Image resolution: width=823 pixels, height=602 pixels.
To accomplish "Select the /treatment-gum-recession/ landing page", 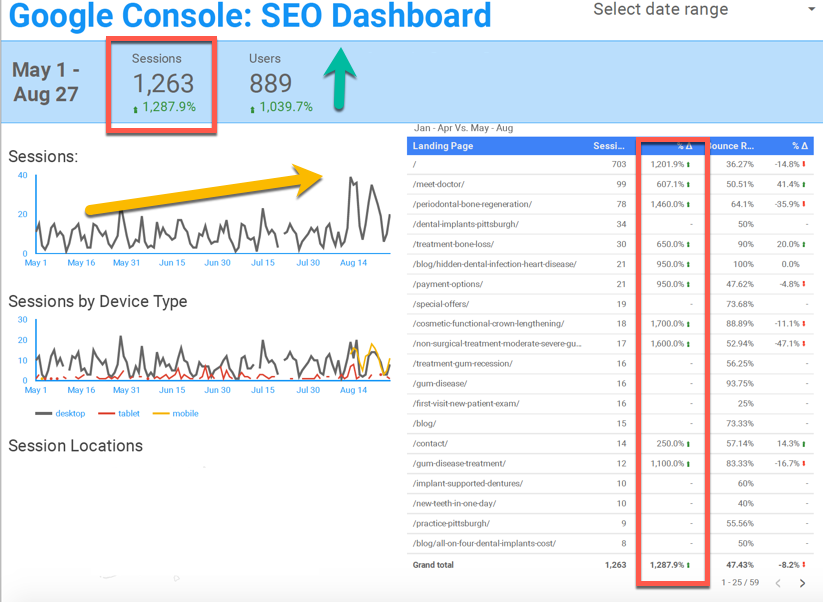I will (462, 364).
